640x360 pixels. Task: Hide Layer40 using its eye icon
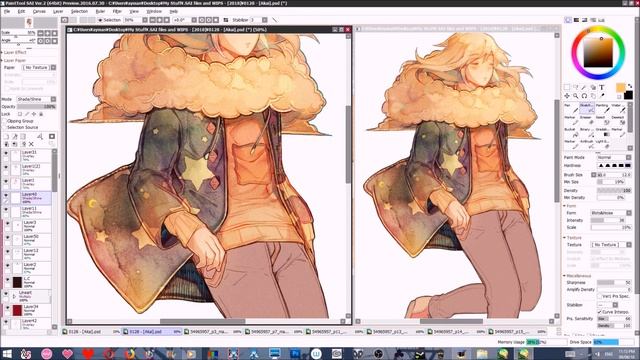point(6,196)
